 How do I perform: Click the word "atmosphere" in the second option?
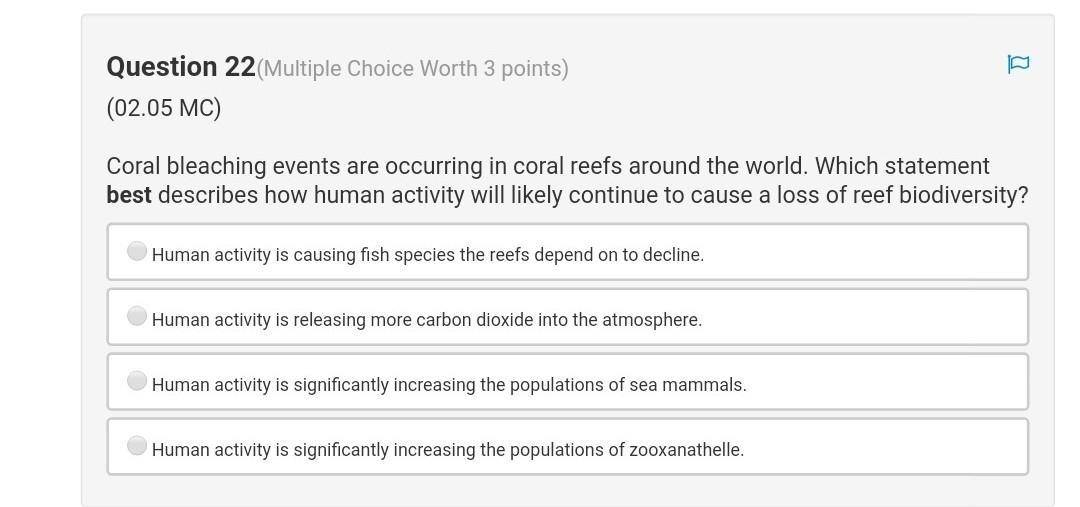point(650,320)
